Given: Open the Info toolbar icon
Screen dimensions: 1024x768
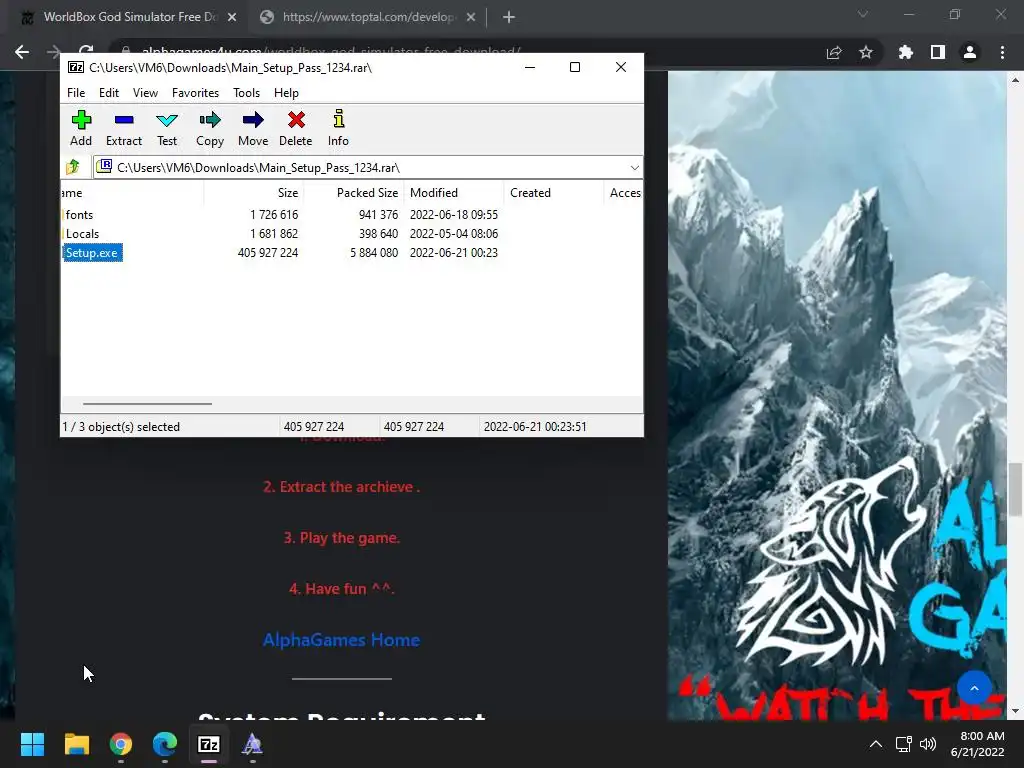Looking at the screenshot, I should pos(338,128).
